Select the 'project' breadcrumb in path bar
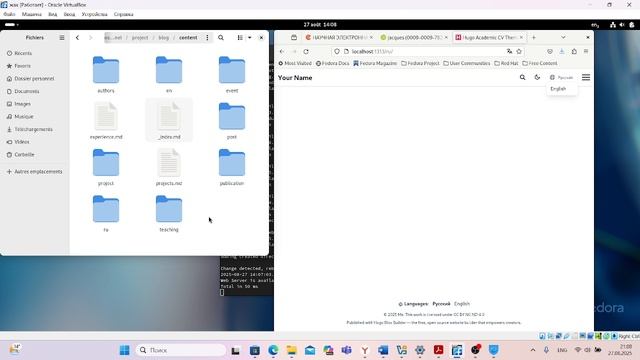The image size is (640, 360). (x=140, y=38)
